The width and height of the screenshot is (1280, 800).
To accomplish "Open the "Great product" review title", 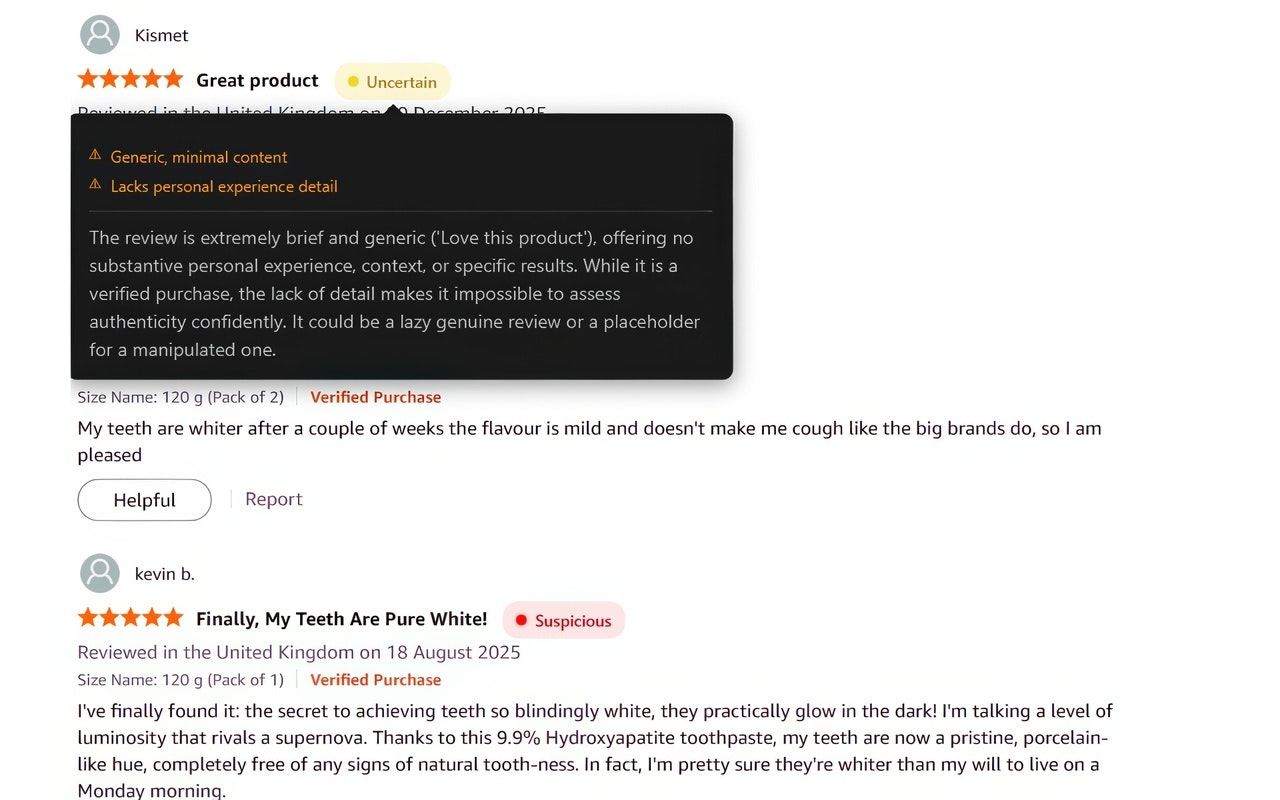I will click(x=257, y=80).
